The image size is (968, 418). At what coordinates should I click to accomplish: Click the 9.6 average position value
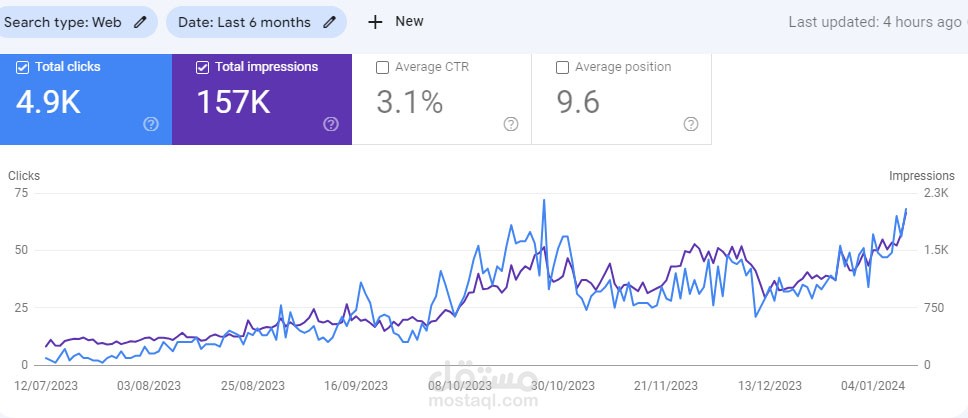click(x=577, y=102)
